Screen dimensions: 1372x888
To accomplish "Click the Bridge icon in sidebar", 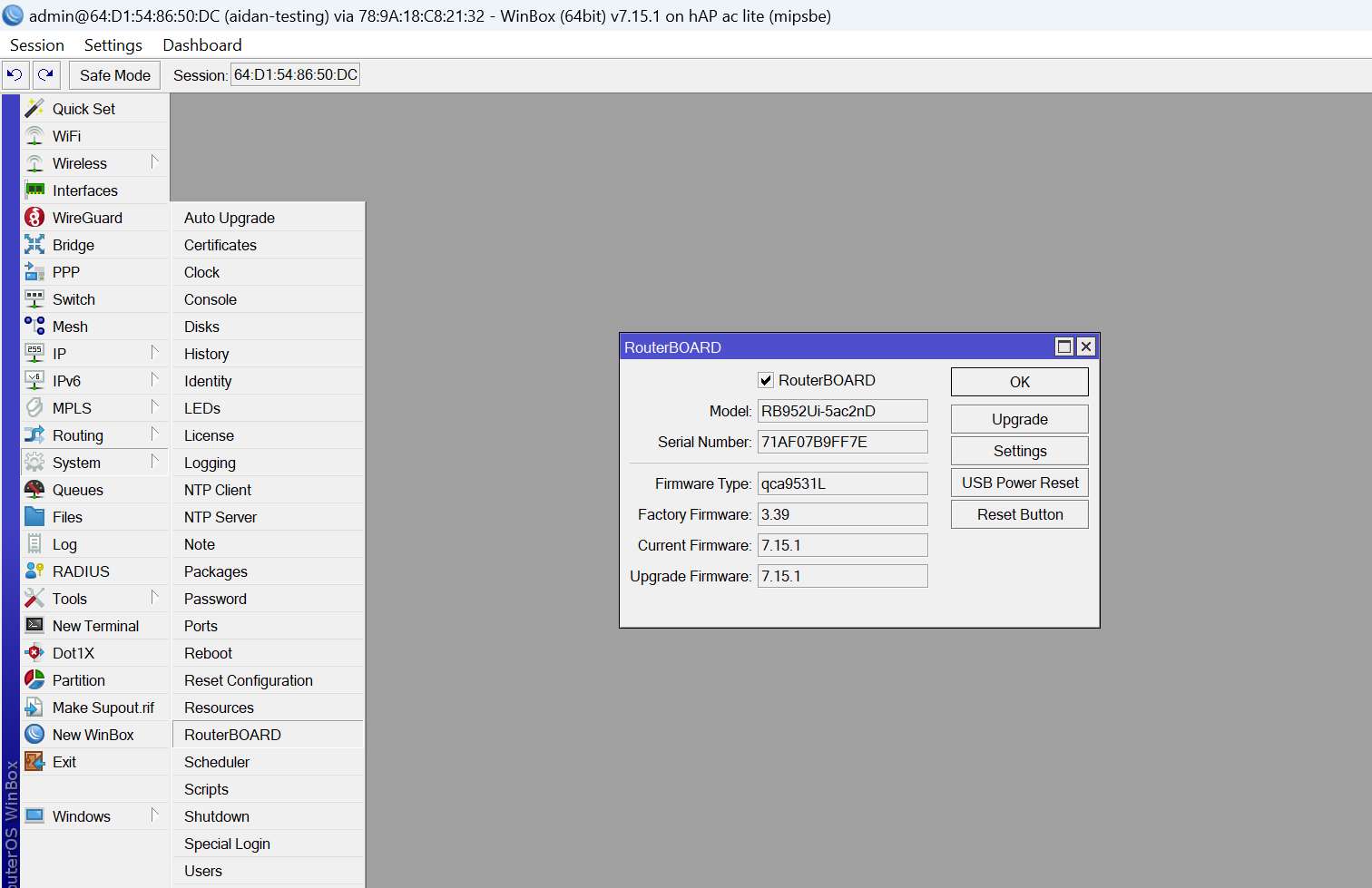I will click(34, 244).
